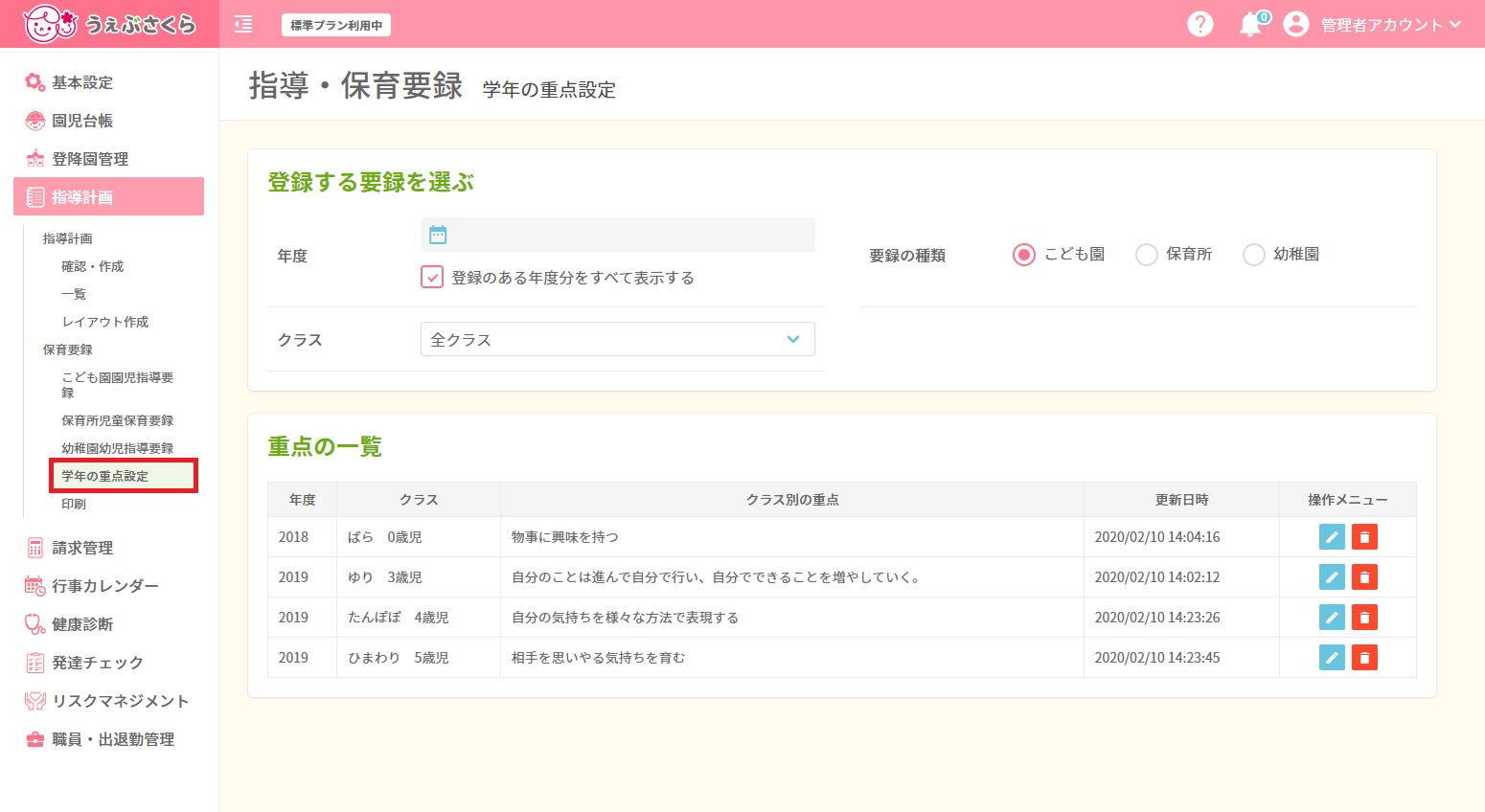Click timestamp 2020/02/10 14:02:12

pyautogui.click(x=1157, y=577)
